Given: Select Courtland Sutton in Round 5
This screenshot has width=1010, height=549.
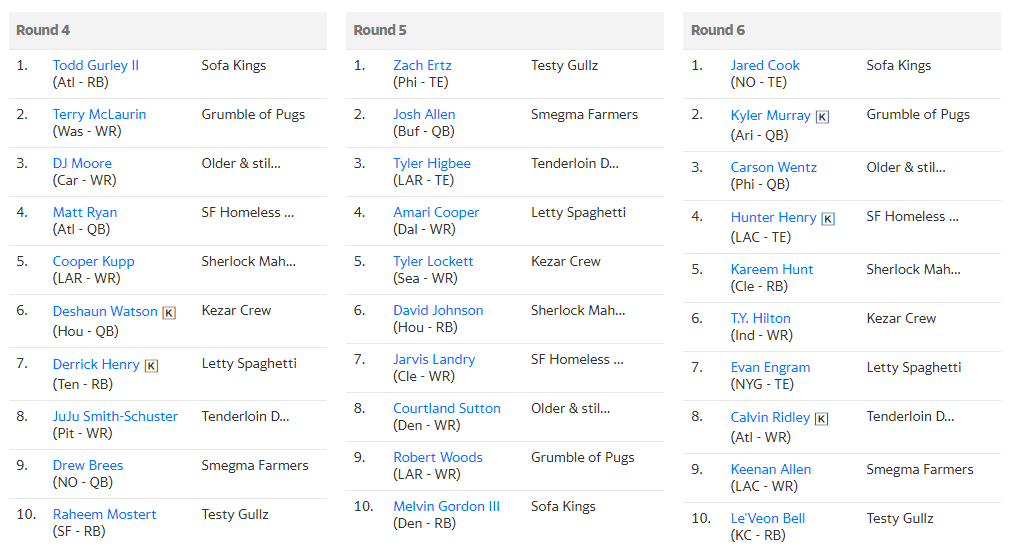Looking at the screenshot, I should click(x=446, y=409).
